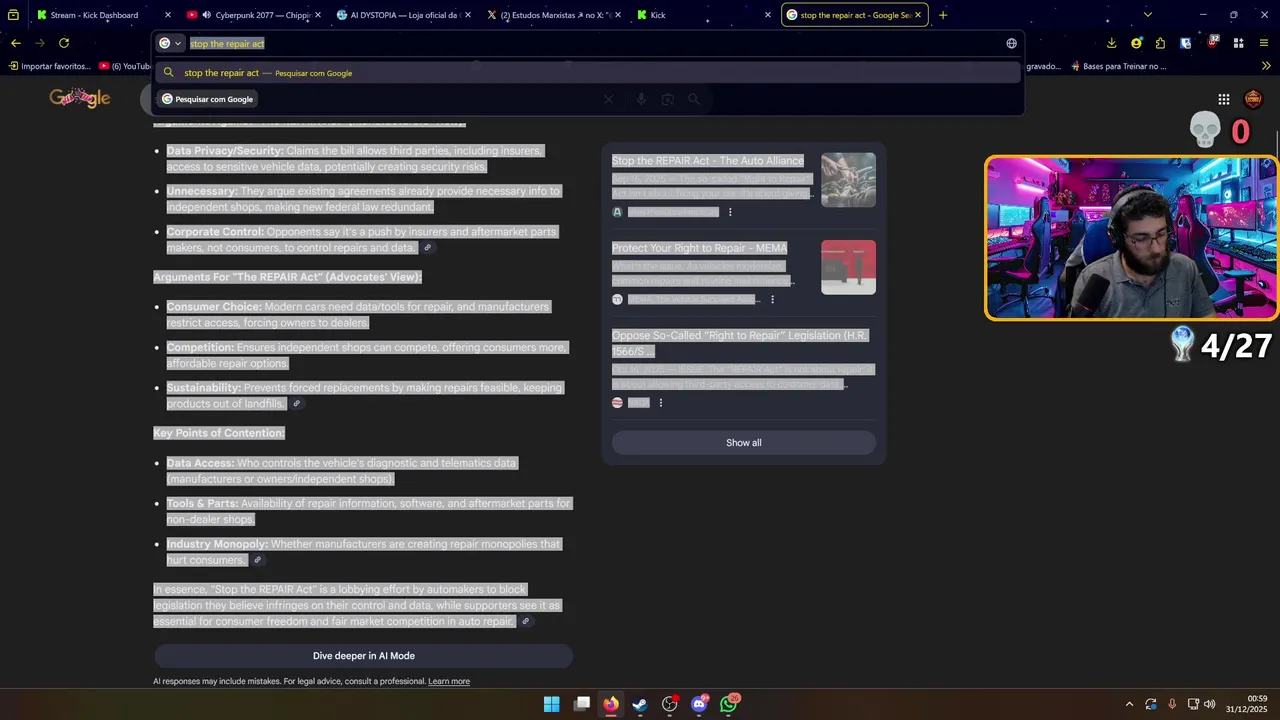Open 'Oppose So-Called Right to Repair' result
The width and height of the screenshot is (1280, 720).
(740, 343)
